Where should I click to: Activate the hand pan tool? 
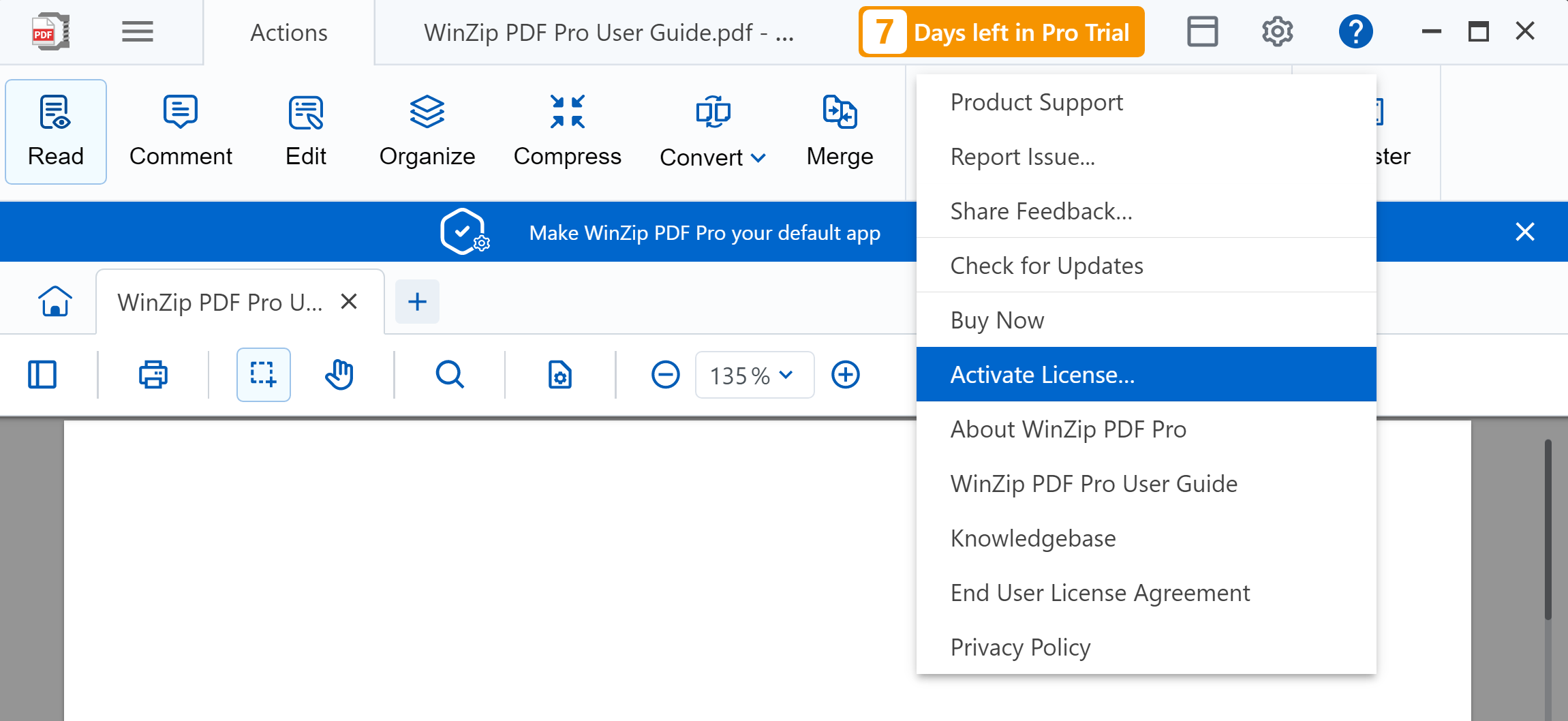339,375
